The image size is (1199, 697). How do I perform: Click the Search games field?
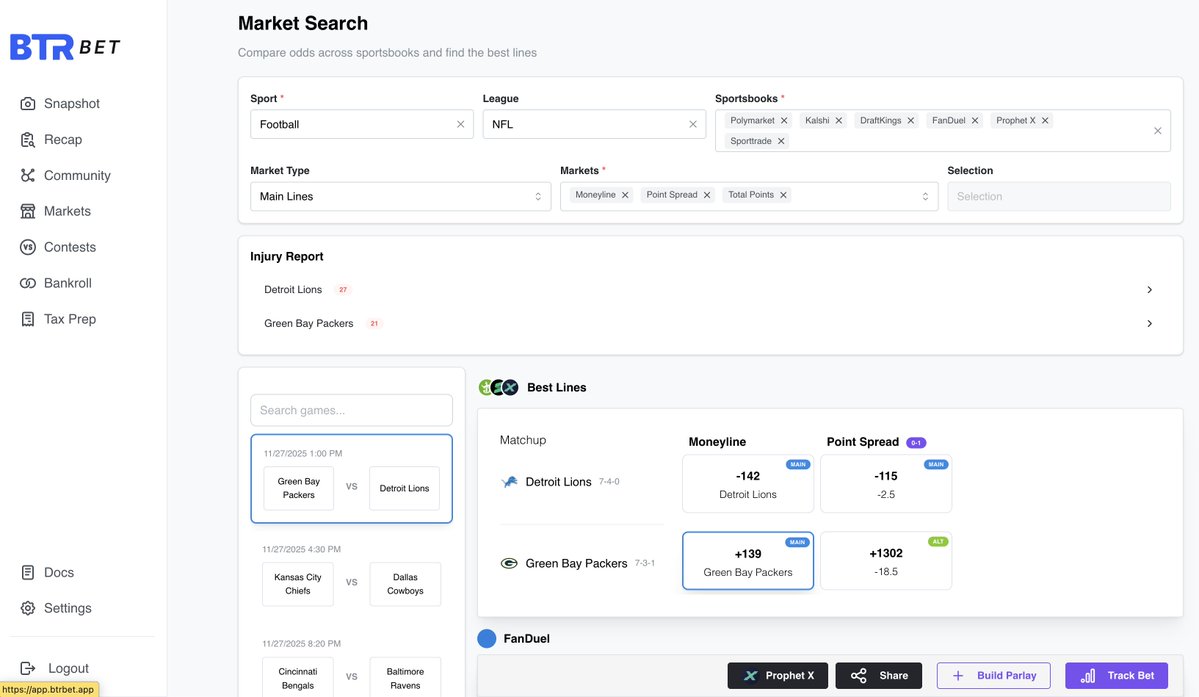pyautogui.click(x=351, y=410)
